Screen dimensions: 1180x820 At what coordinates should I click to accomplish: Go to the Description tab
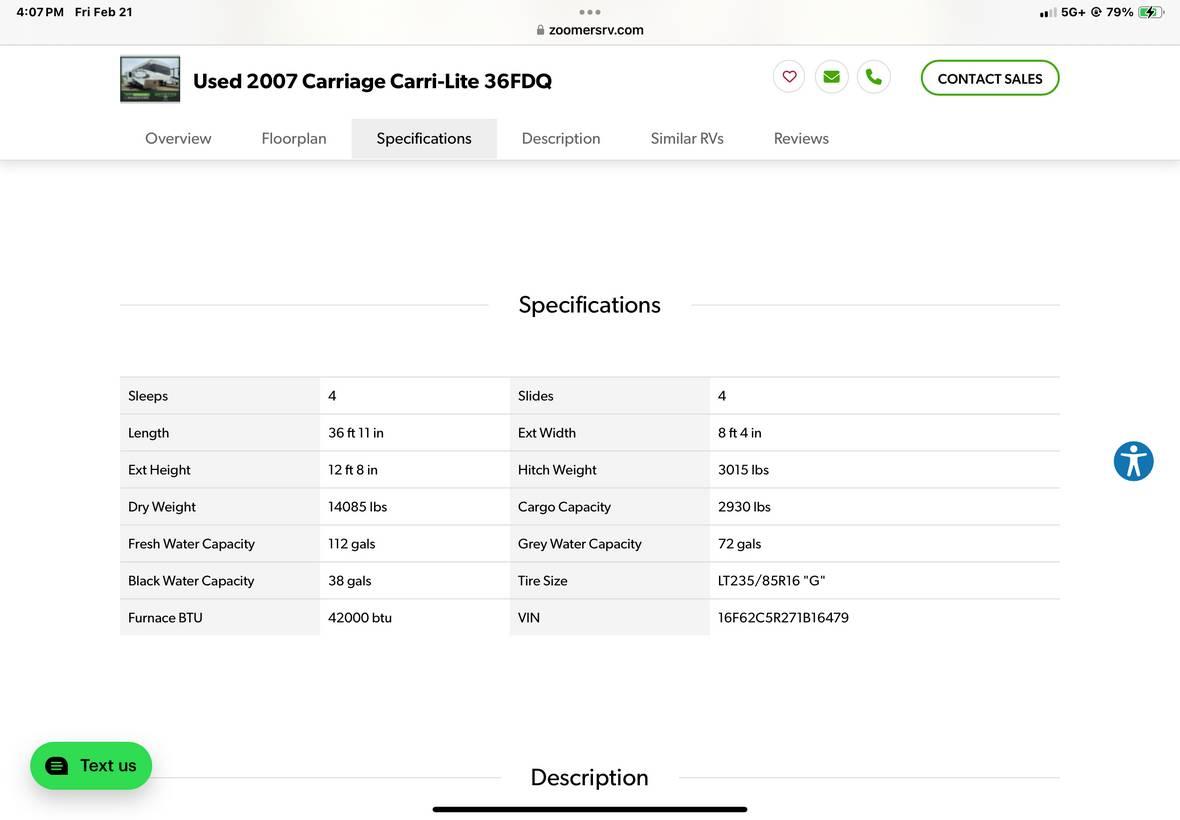pyautogui.click(x=561, y=138)
